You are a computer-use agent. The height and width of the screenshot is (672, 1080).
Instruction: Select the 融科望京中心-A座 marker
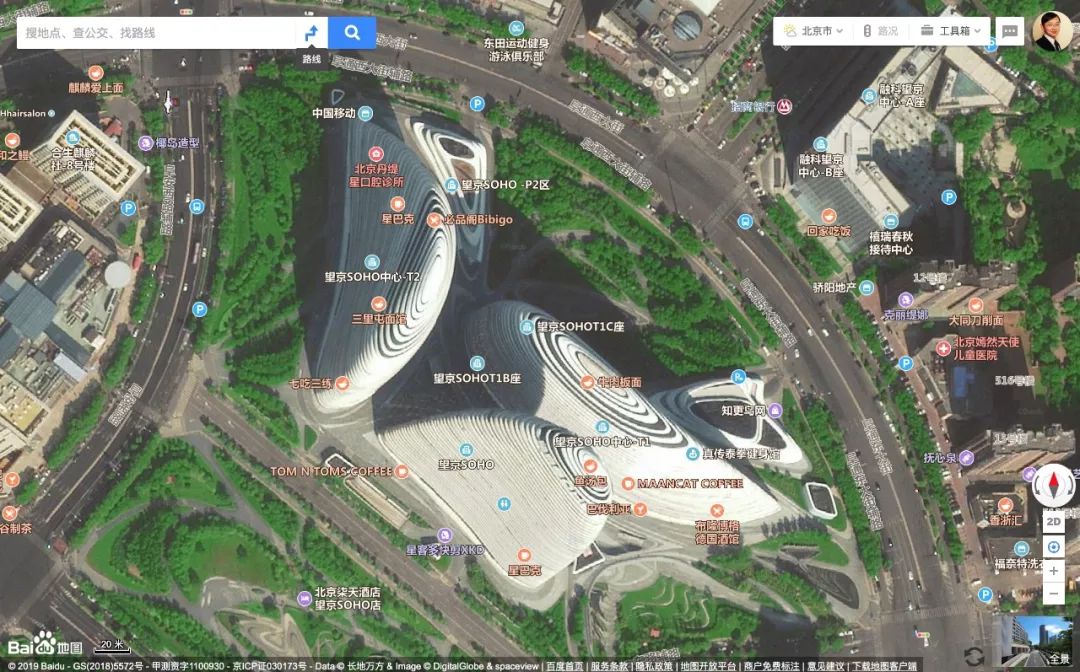(870, 96)
